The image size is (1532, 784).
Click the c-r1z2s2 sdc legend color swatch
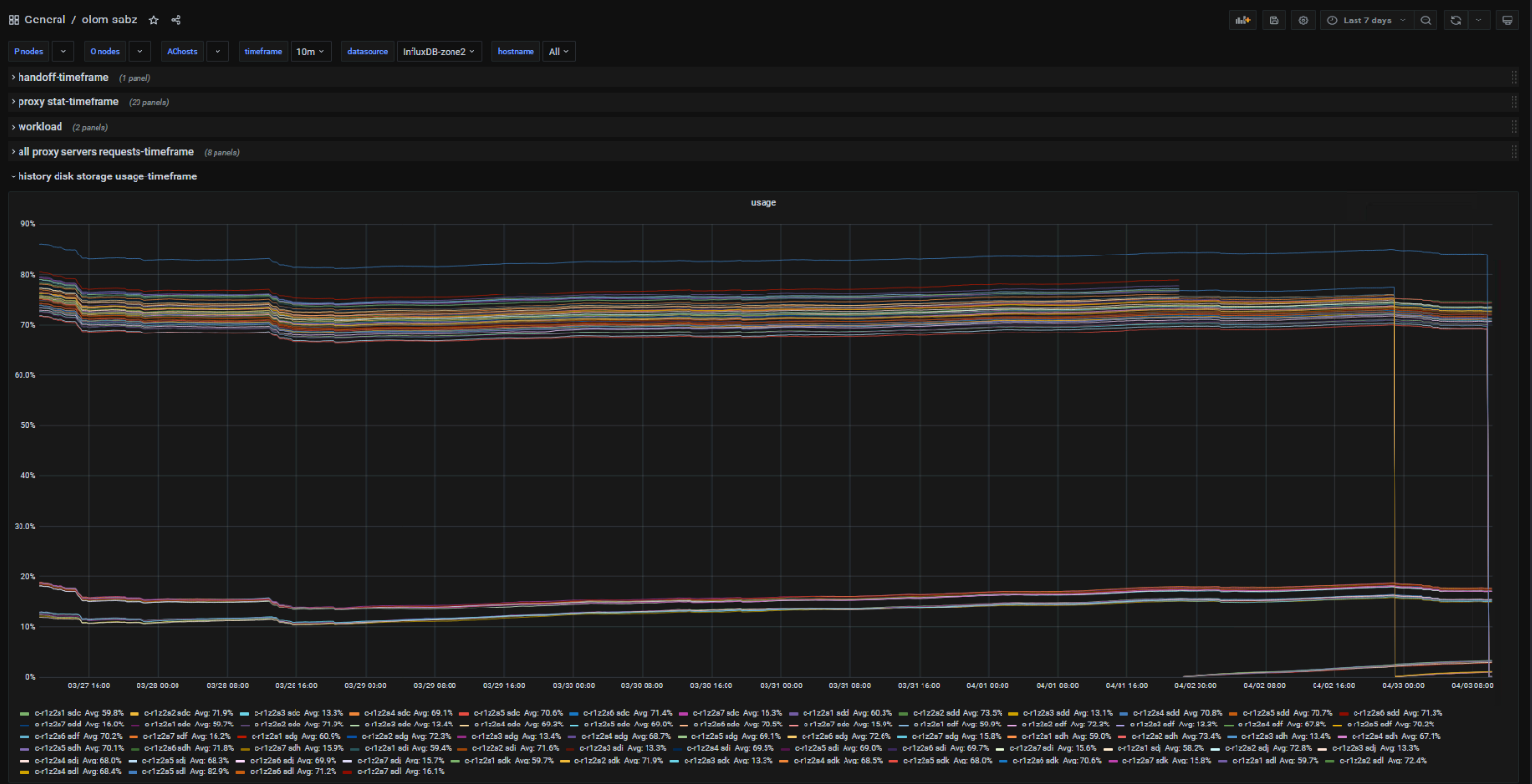coord(135,714)
